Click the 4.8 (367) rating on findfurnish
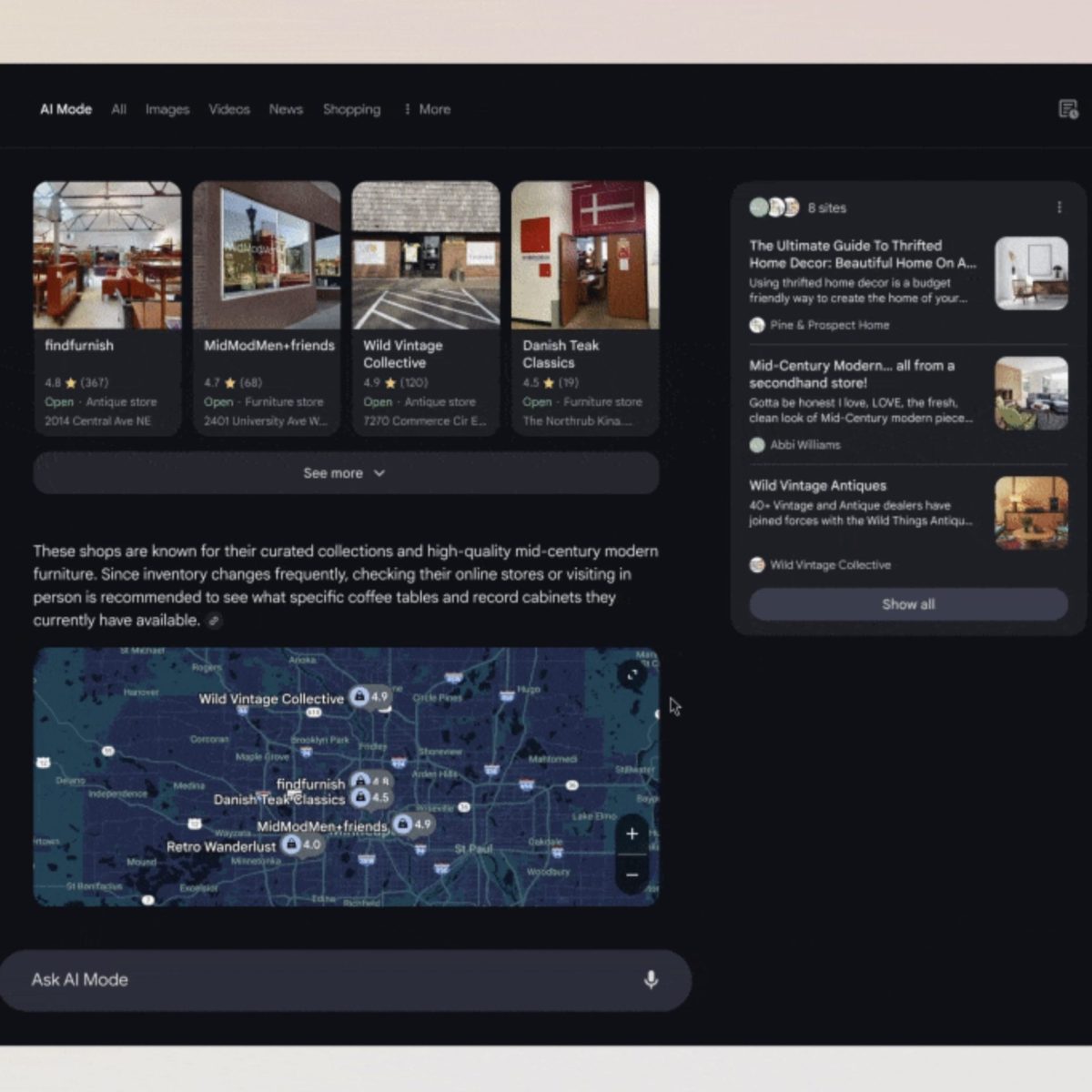The width and height of the screenshot is (1092, 1092). [x=76, y=383]
